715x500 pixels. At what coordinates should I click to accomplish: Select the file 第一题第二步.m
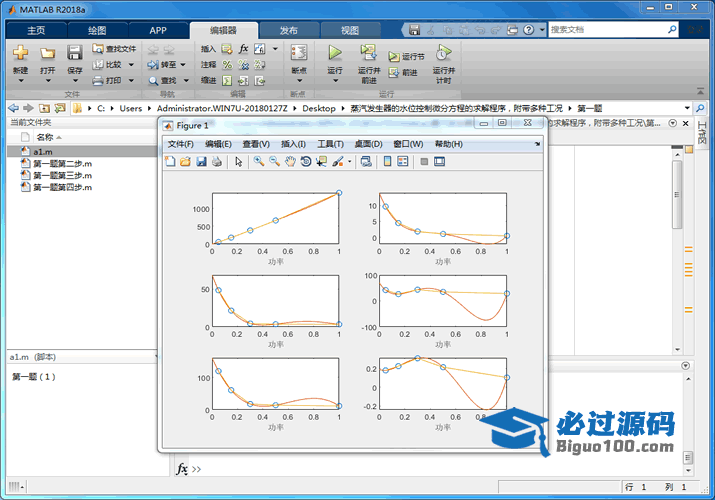click(x=62, y=163)
